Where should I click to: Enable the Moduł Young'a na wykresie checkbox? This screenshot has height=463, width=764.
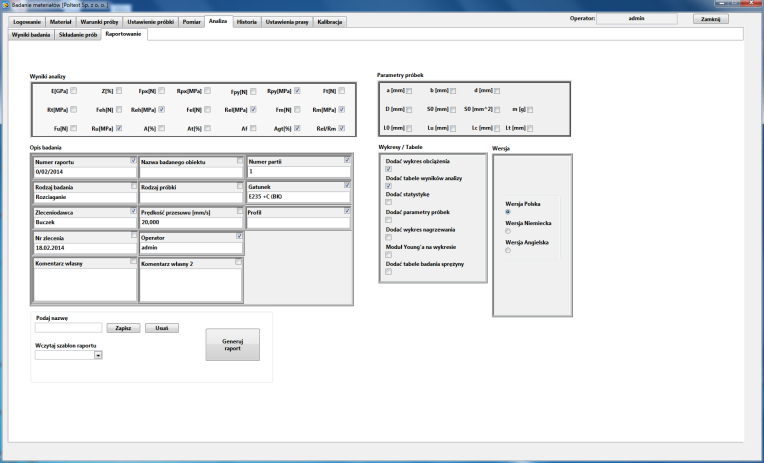(x=388, y=255)
